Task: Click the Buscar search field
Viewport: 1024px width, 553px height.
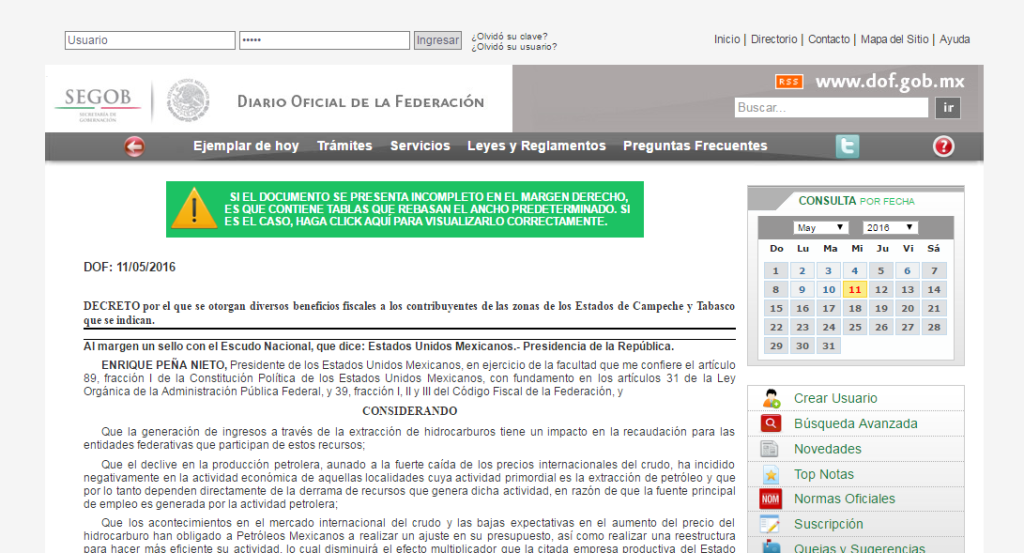Action: (x=831, y=108)
